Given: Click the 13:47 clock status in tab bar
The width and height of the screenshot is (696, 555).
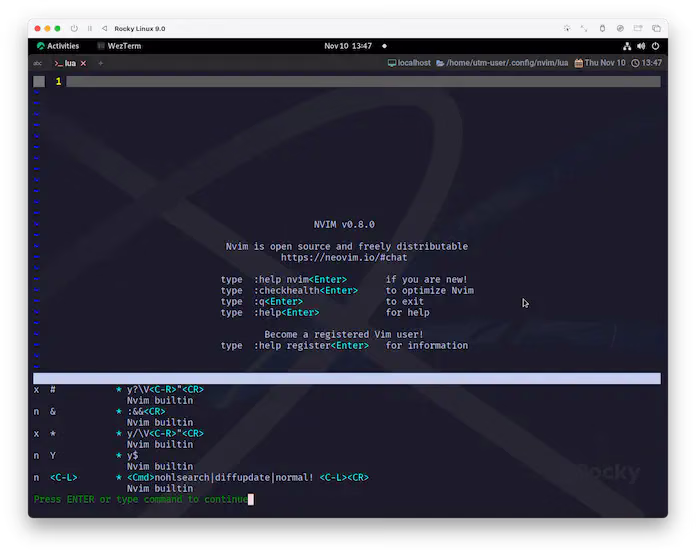Looking at the screenshot, I should pyautogui.click(x=647, y=63).
